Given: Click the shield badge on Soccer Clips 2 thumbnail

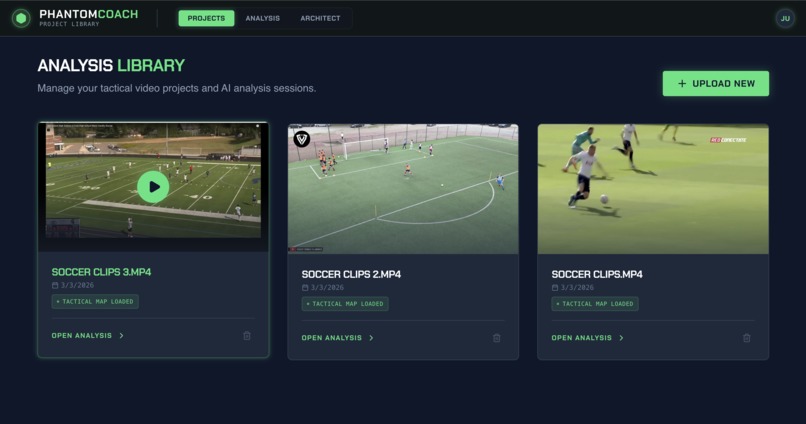Looking at the screenshot, I should pyautogui.click(x=302, y=138).
